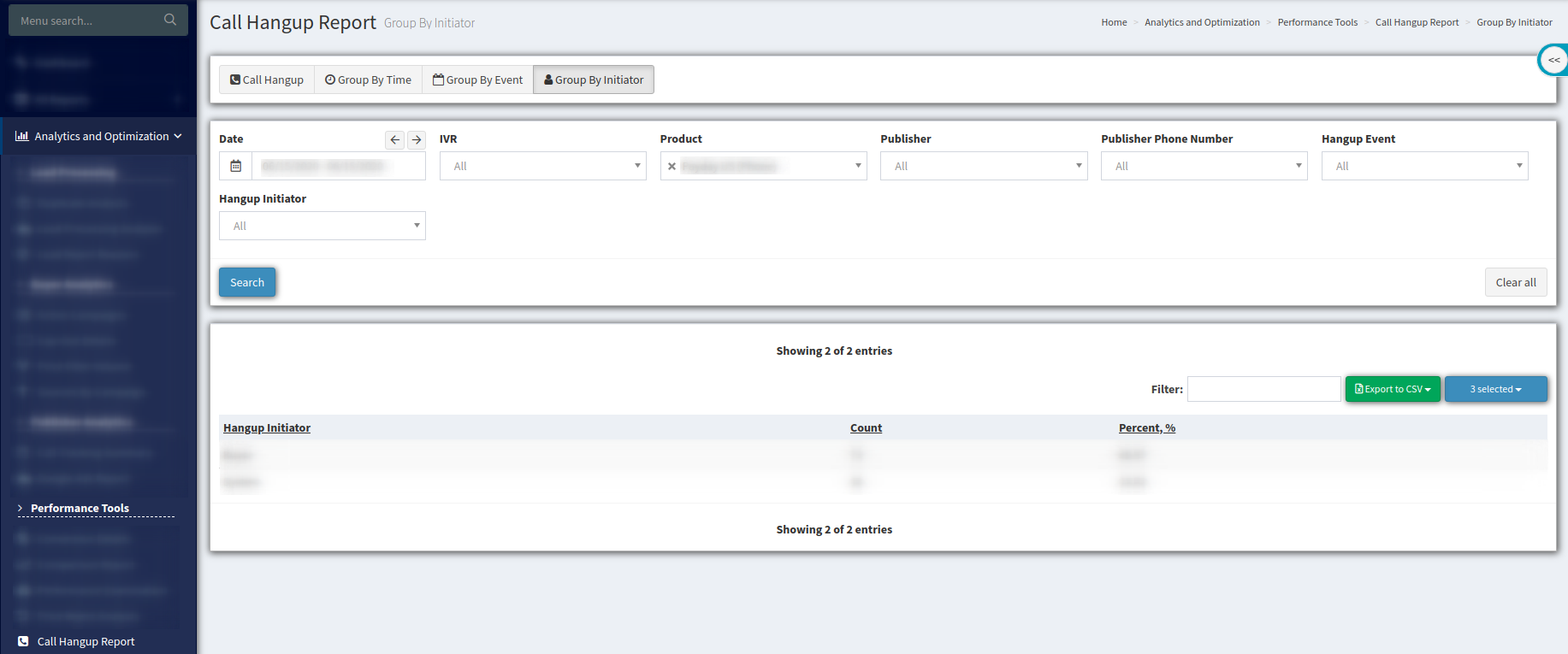Viewport: 1568px width, 654px height.
Task: Open the Publisher dropdown
Action: pos(983,166)
